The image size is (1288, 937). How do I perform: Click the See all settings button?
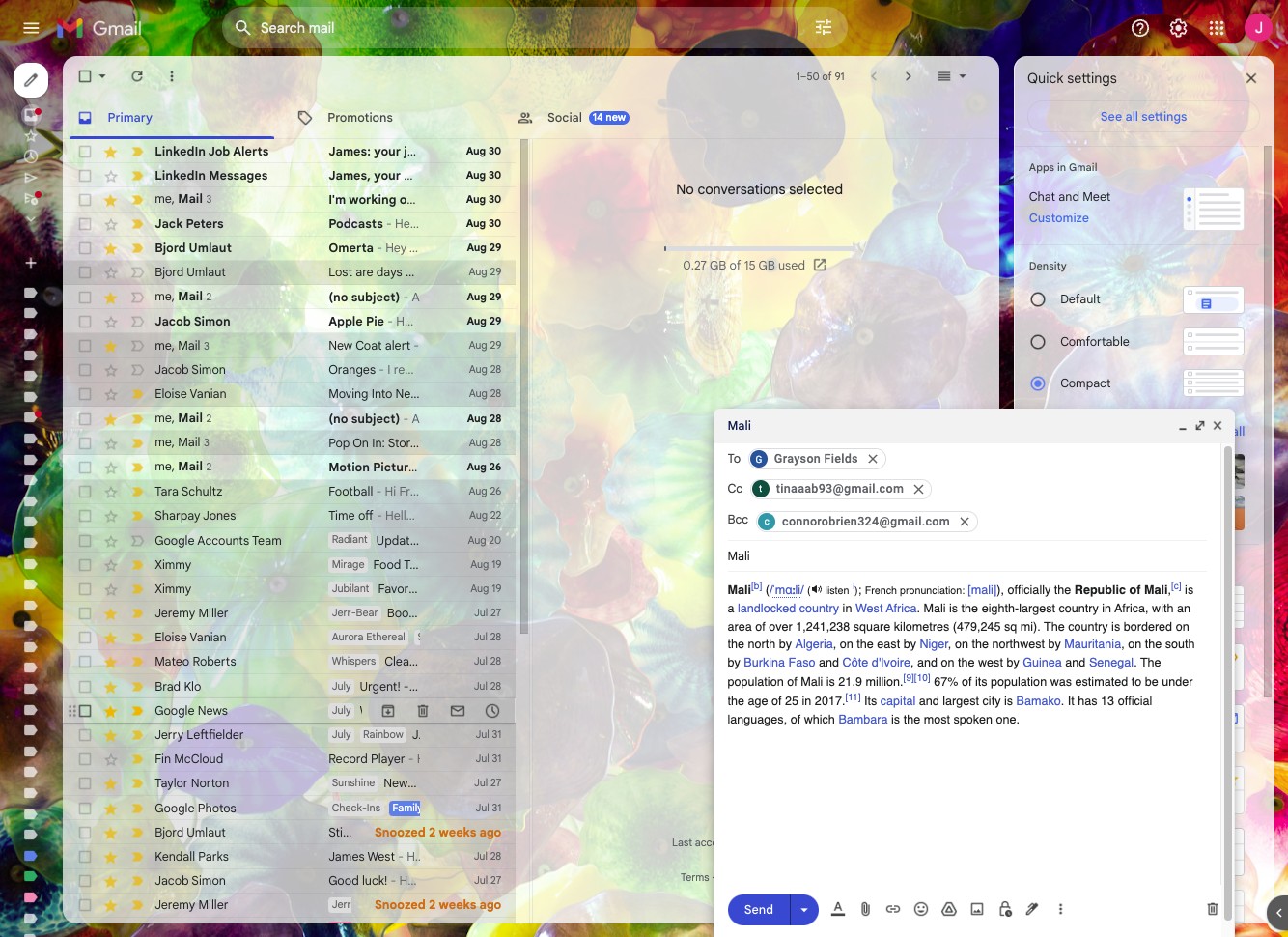pos(1143,117)
